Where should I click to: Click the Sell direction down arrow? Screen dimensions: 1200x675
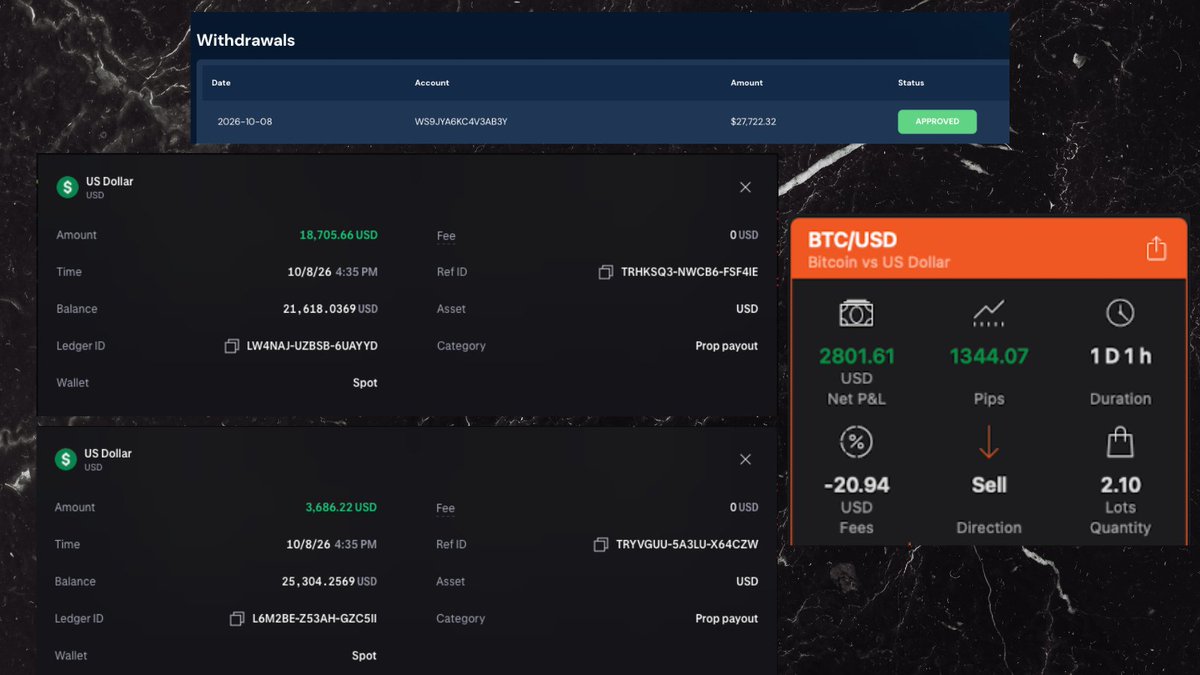point(989,442)
